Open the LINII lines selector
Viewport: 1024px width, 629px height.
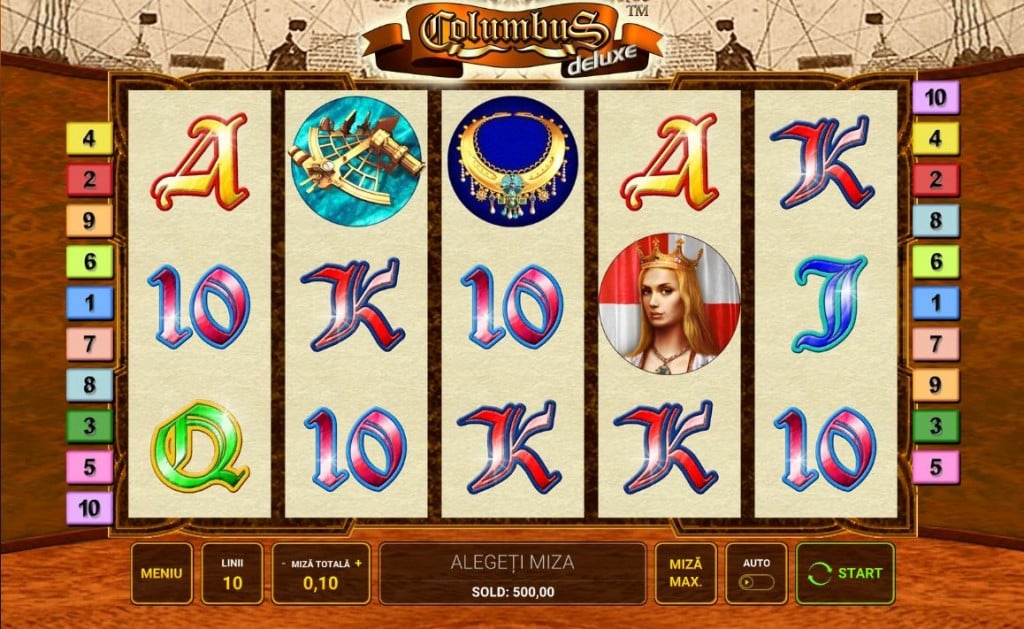pos(232,573)
